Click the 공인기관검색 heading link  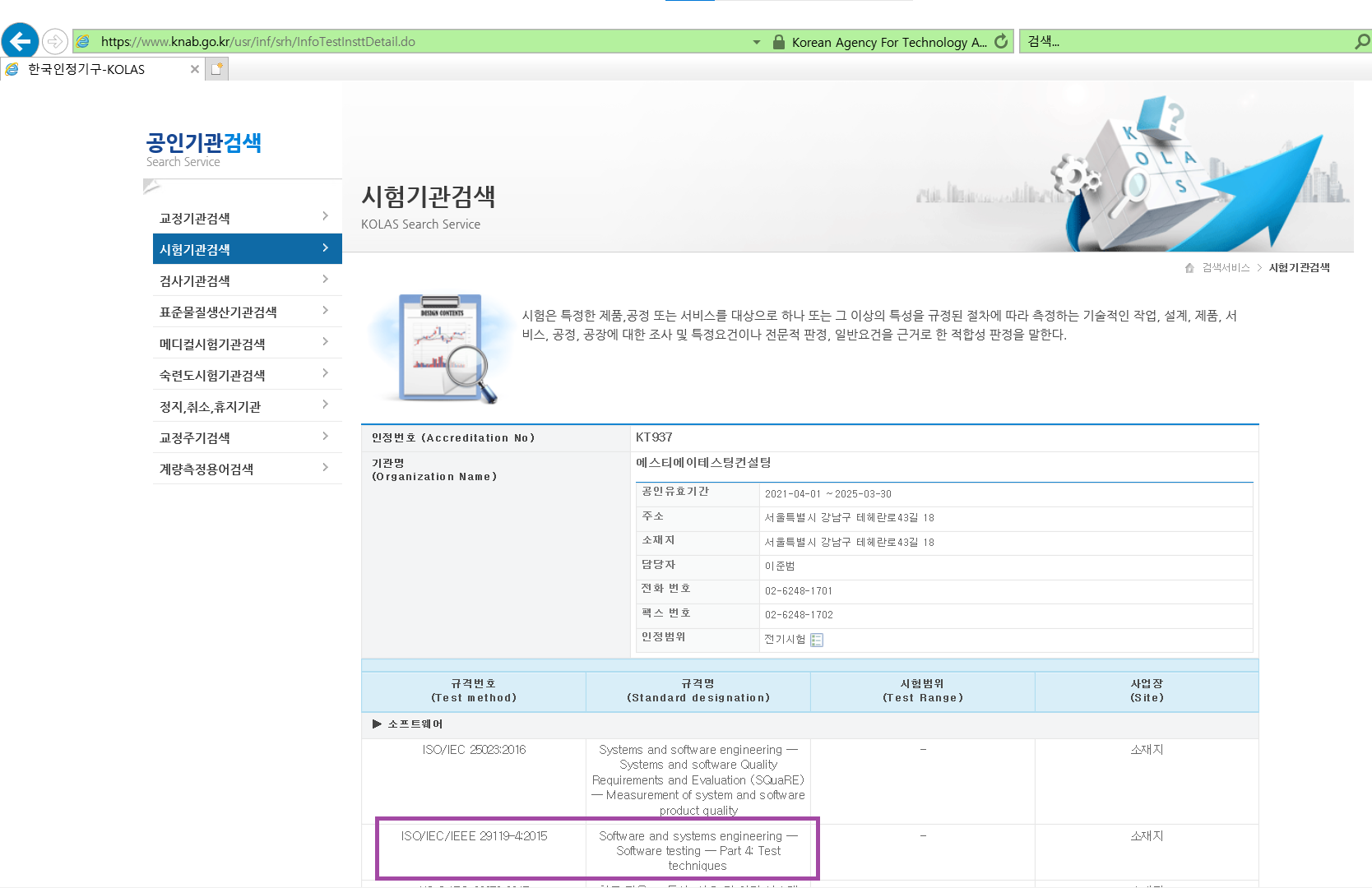pos(204,142)
